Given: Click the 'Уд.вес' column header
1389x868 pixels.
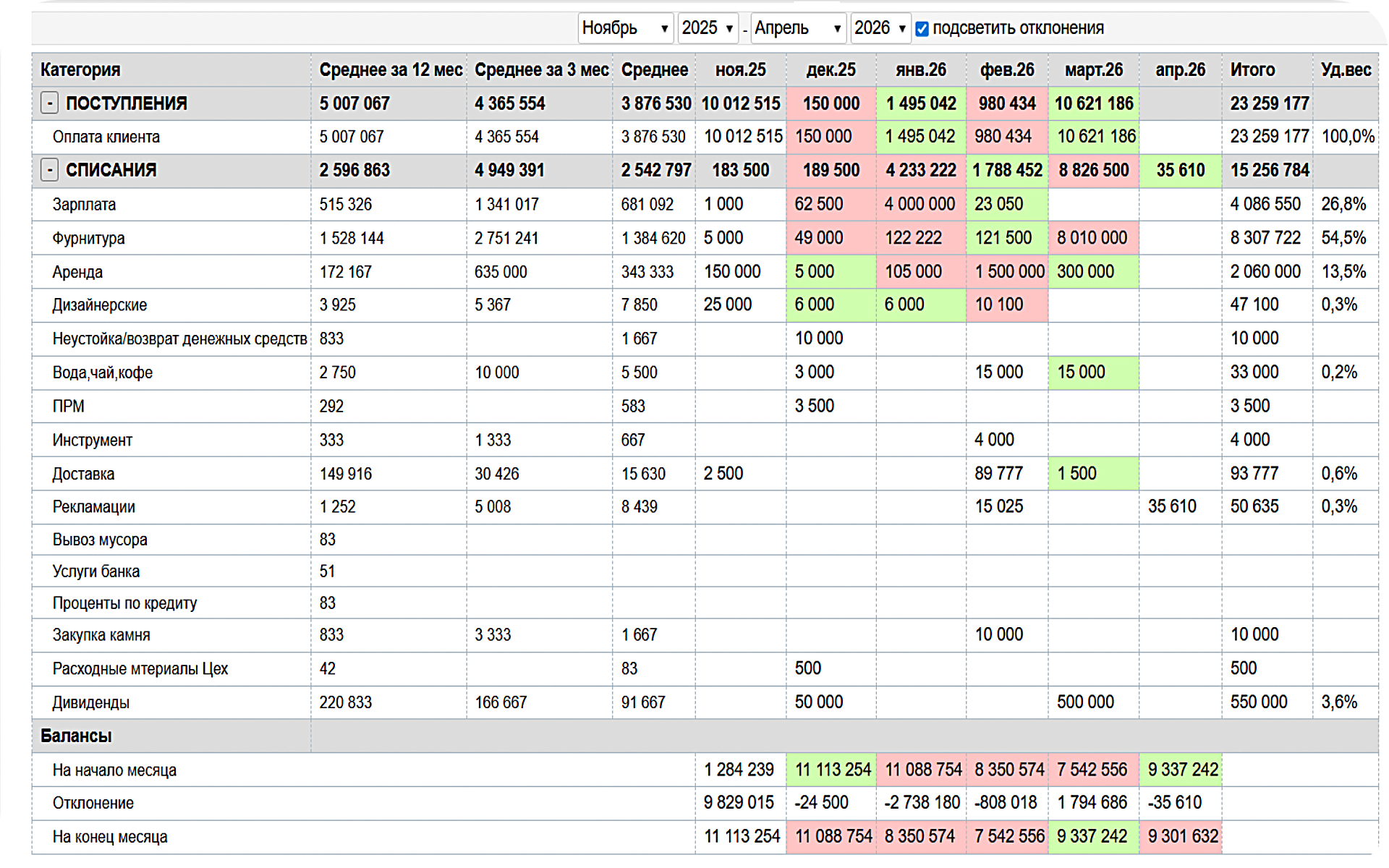Looking at the screenshot, I should pos(1346,70).
